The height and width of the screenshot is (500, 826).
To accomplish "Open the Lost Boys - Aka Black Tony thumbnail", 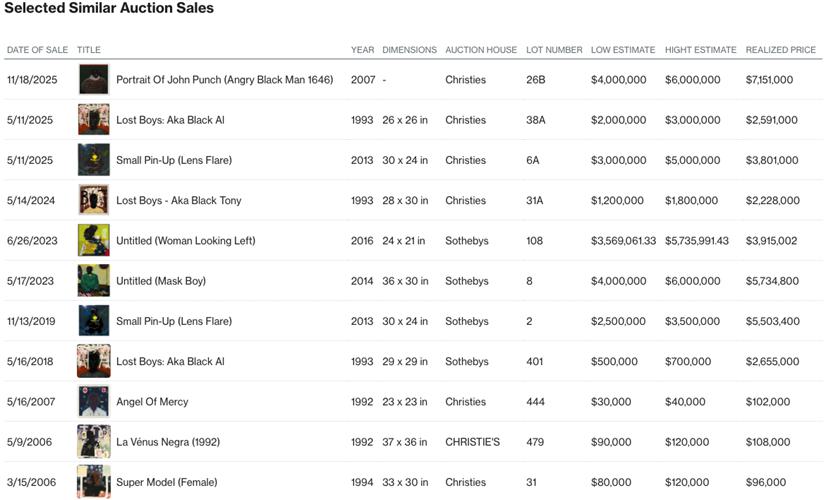I will pos(93,200).
